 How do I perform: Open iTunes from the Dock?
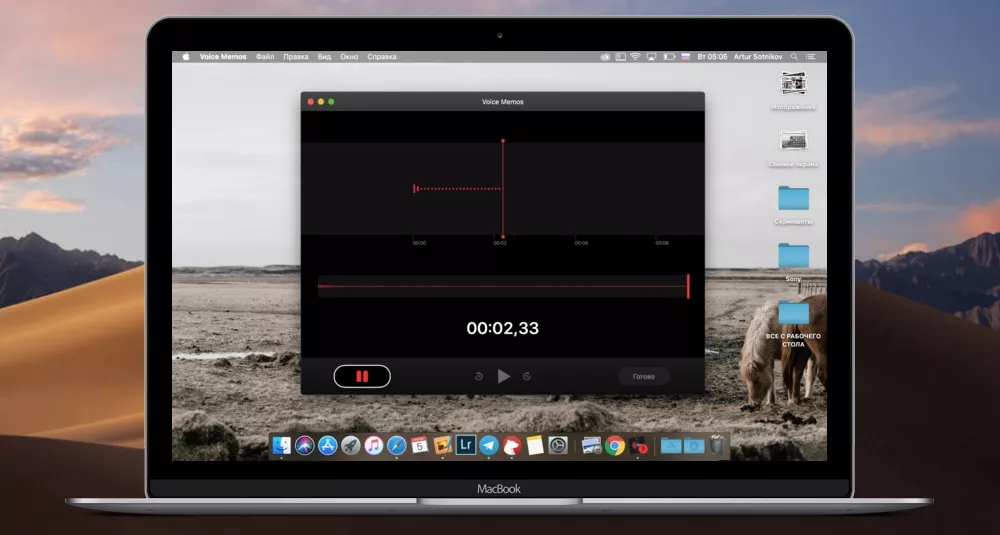point(373,445)
